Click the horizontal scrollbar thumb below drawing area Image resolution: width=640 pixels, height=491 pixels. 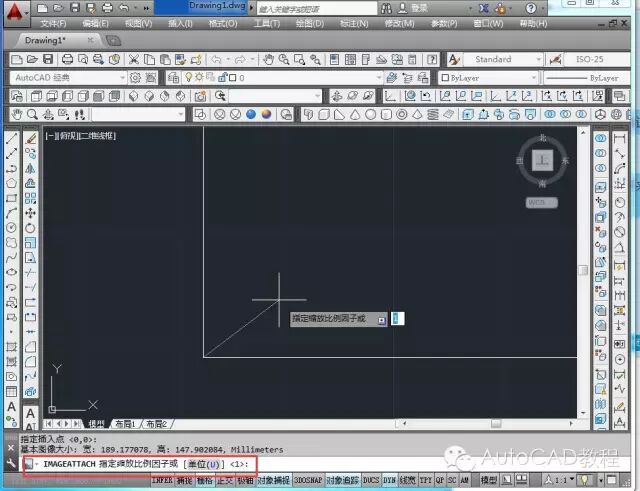tap(496, 424)
